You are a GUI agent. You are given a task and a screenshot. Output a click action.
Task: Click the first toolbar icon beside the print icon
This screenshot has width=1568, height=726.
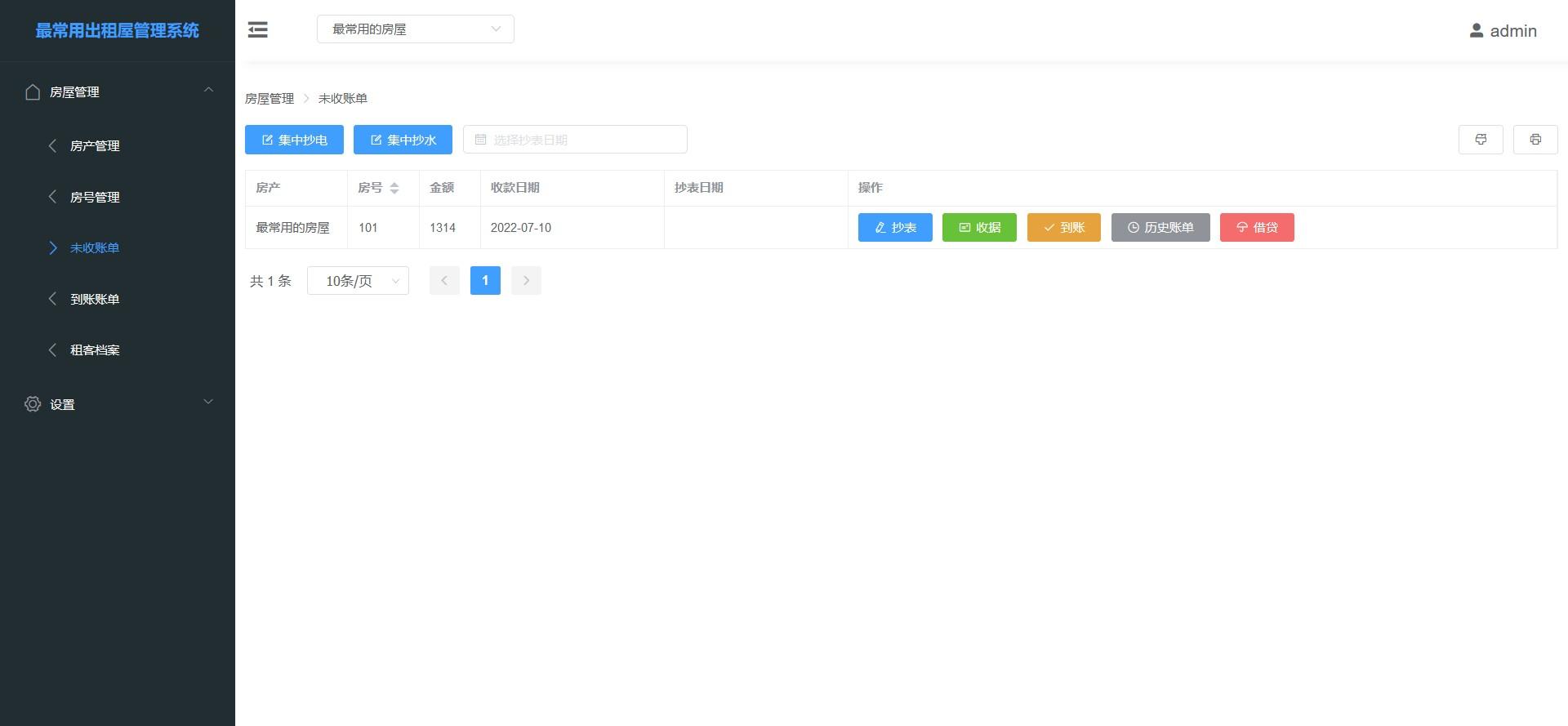[1481, 140]
